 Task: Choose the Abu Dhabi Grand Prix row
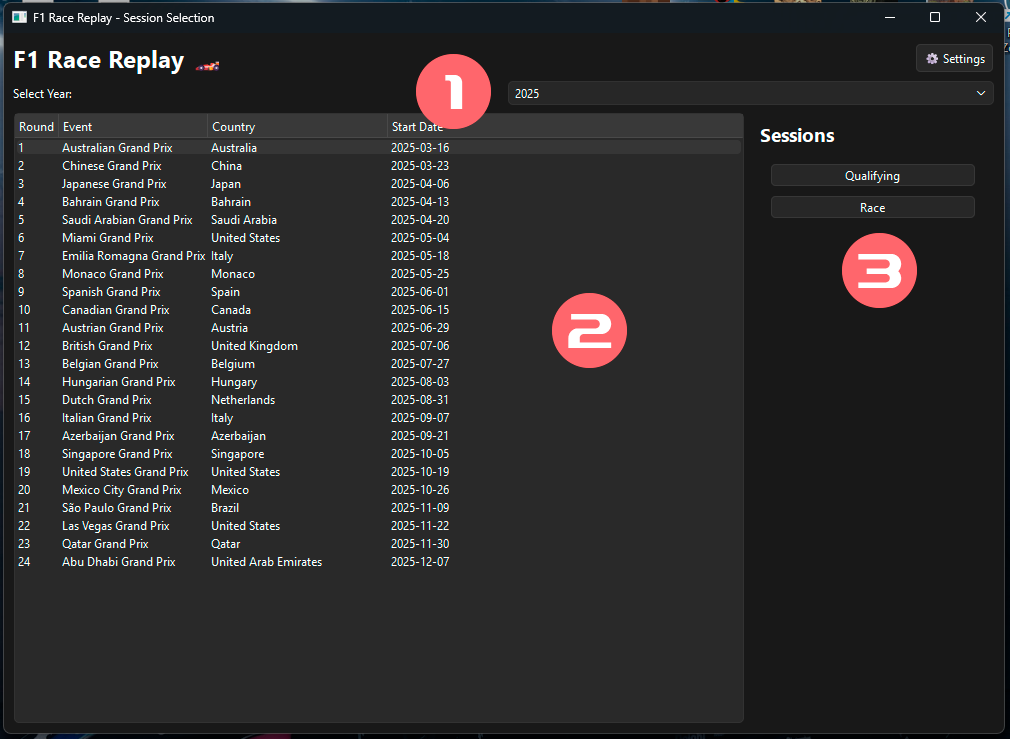pyautogui.click(x=118, y=562)
